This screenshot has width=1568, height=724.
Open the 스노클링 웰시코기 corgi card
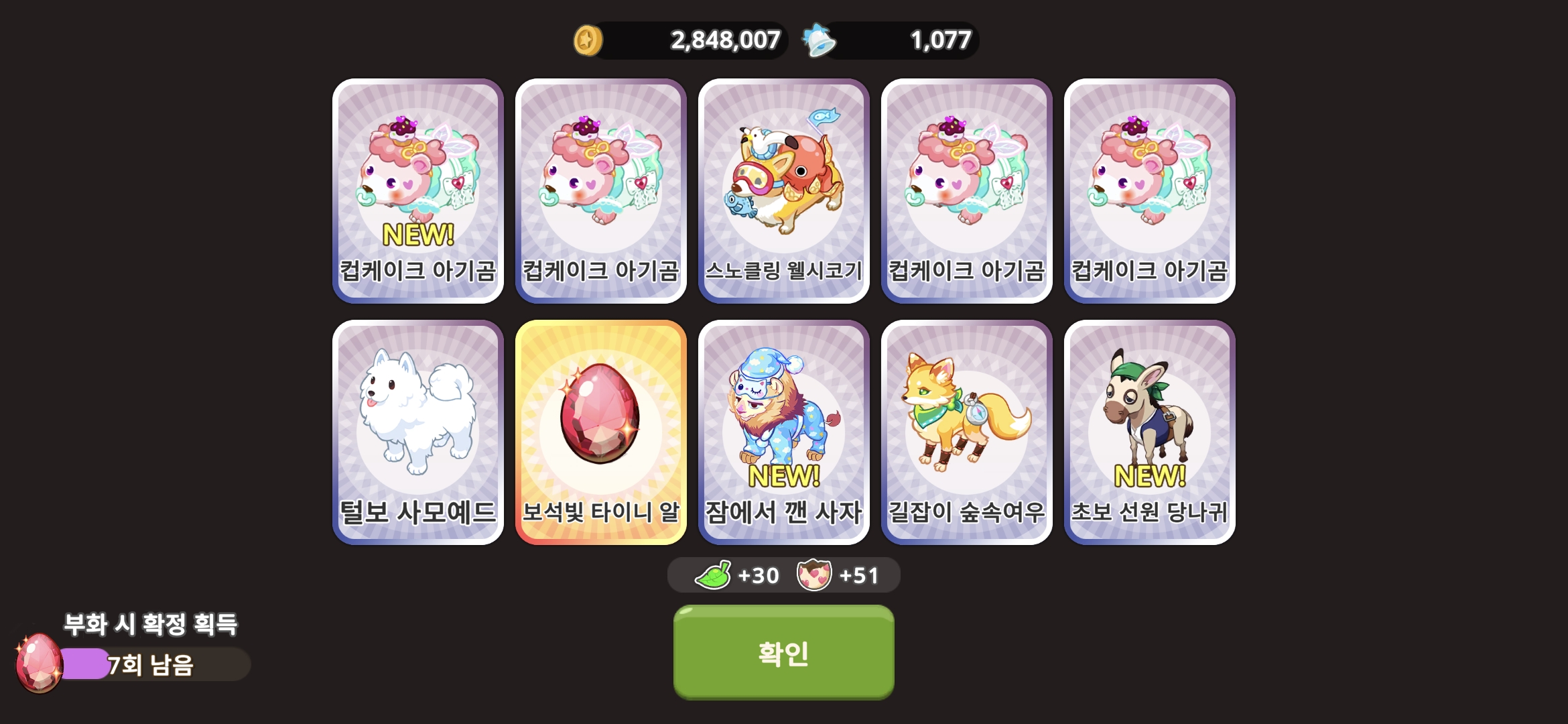point(783,191)
